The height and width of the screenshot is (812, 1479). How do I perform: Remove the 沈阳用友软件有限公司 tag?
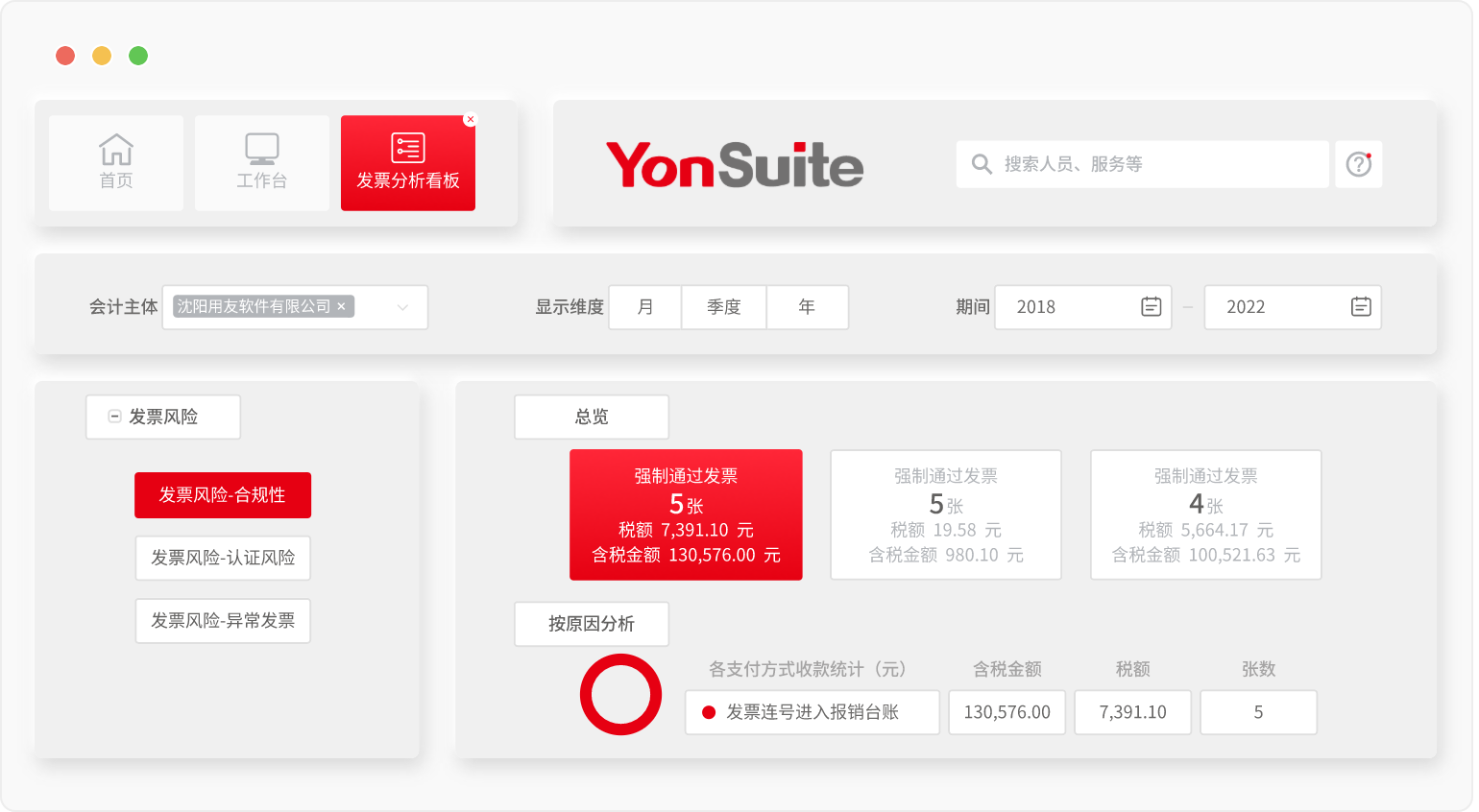coord(341,307)
